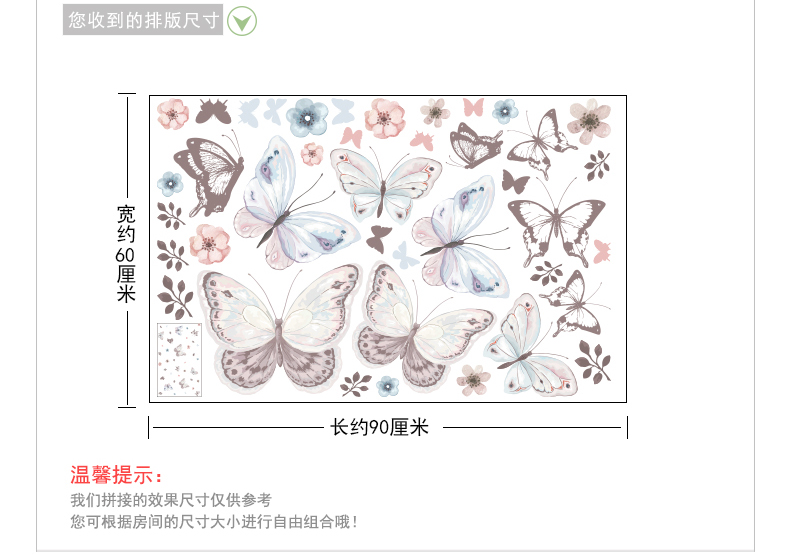
Task: Click the blue flower near top center
Action: [307, 117]
